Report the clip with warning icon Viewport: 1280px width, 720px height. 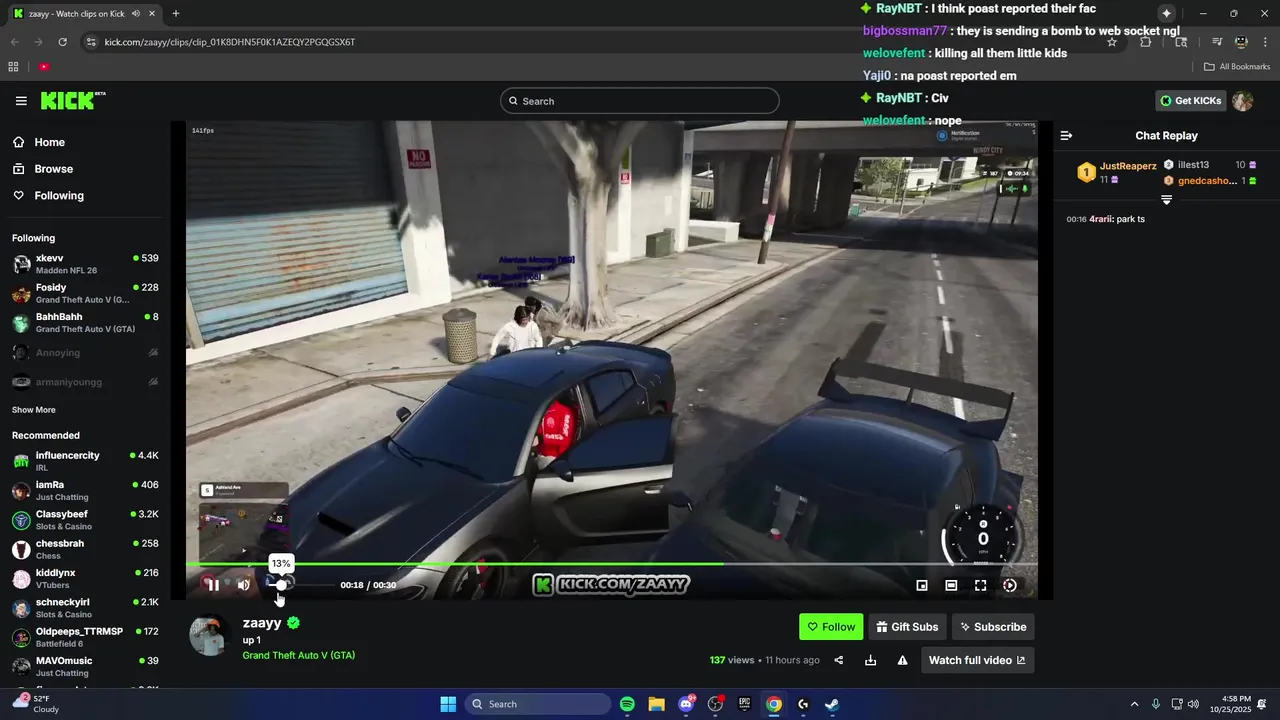click(902, 660)
